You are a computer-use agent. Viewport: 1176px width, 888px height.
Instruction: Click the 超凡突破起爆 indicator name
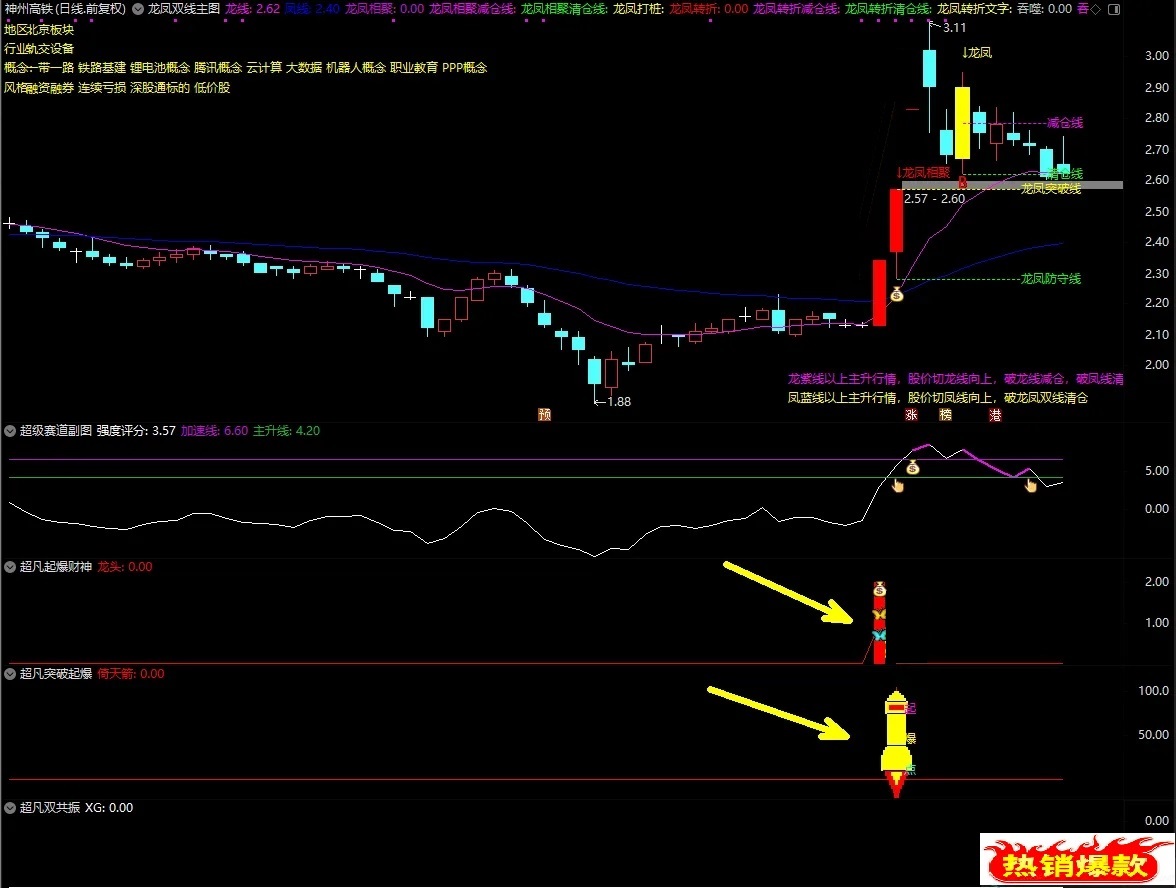56,674
